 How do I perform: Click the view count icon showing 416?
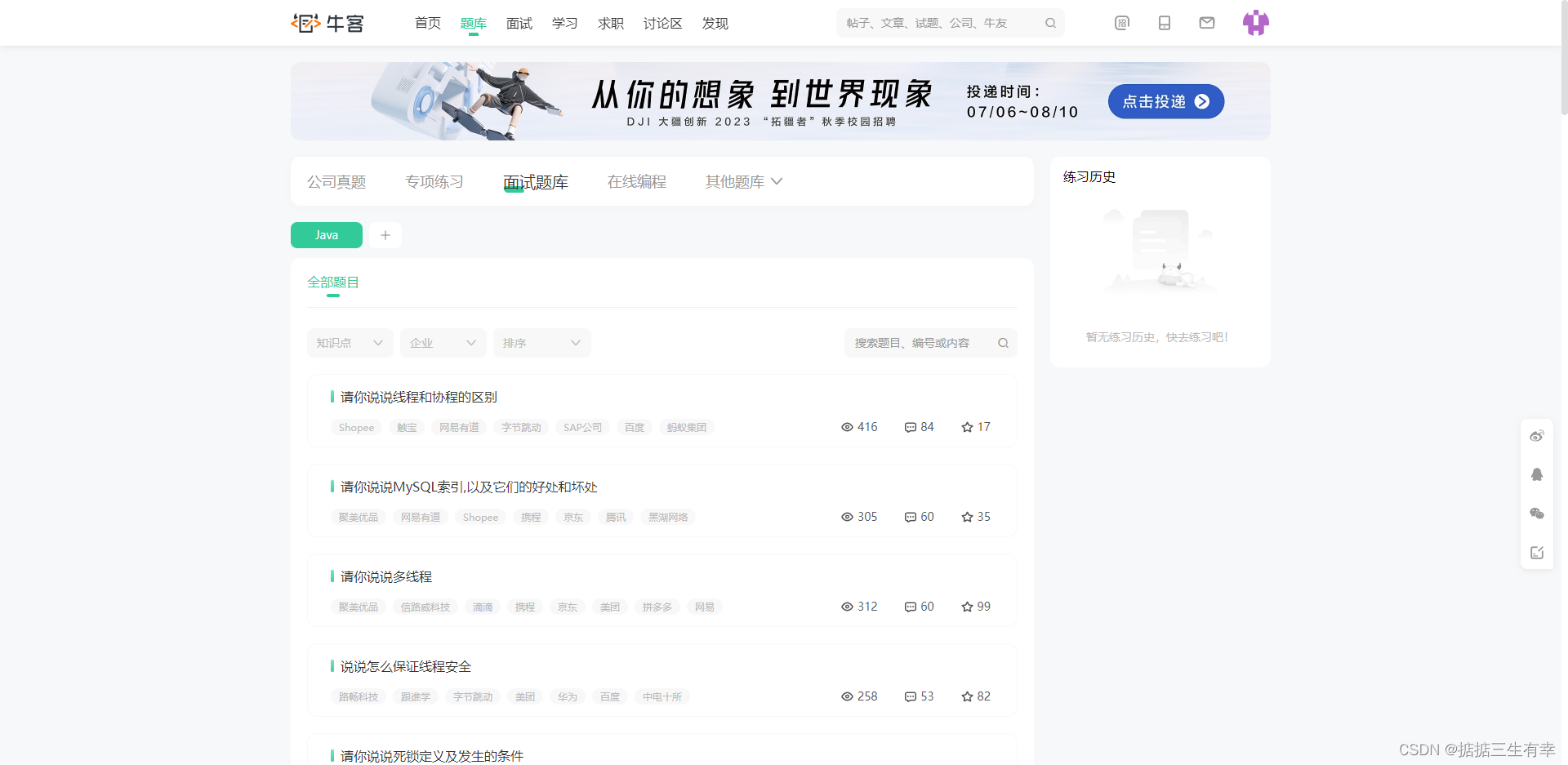click(x=847, y=427)
